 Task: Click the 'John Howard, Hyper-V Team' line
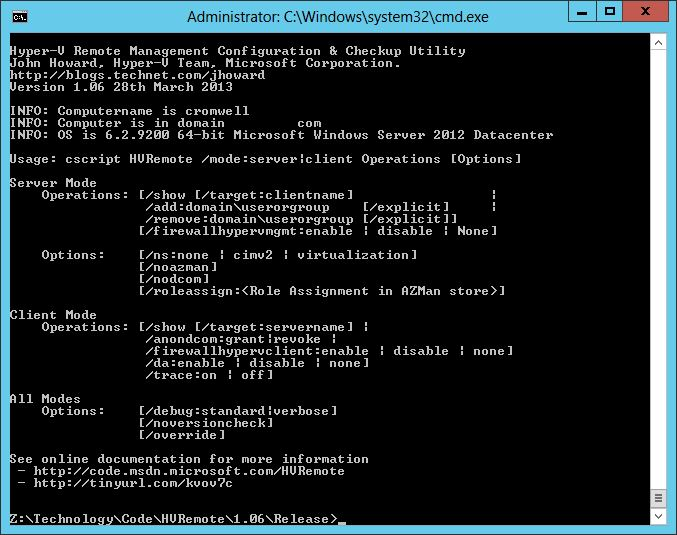click(205, 63)
